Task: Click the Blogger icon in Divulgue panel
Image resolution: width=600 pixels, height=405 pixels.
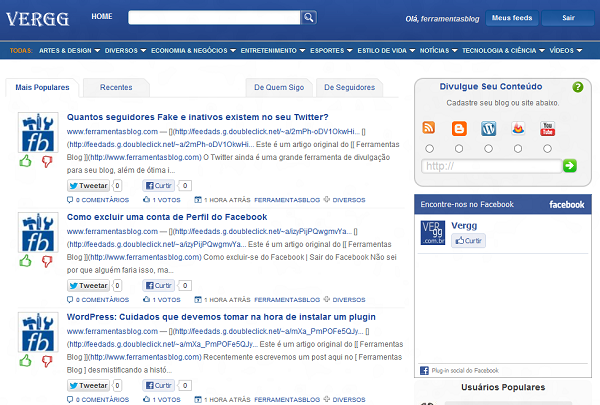Action: (x=459, y=128)
